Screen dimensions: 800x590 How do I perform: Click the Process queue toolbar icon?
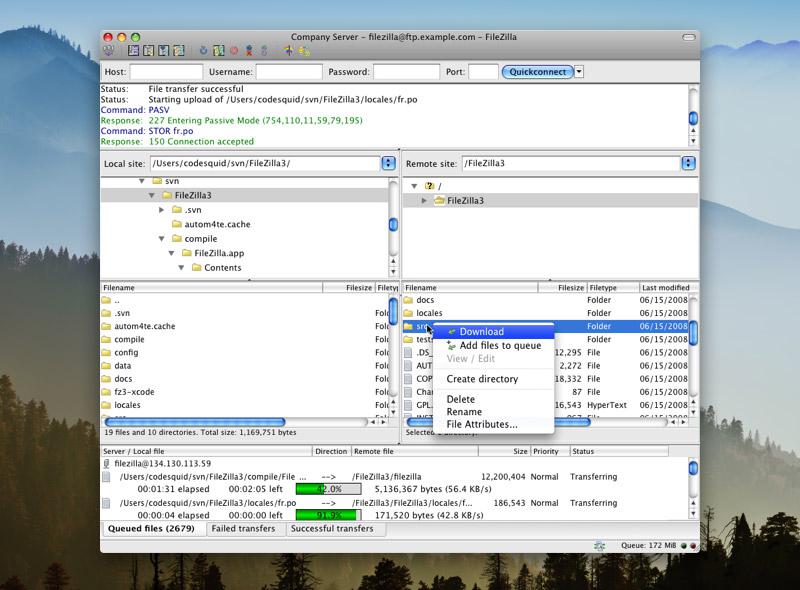(219, 50)
